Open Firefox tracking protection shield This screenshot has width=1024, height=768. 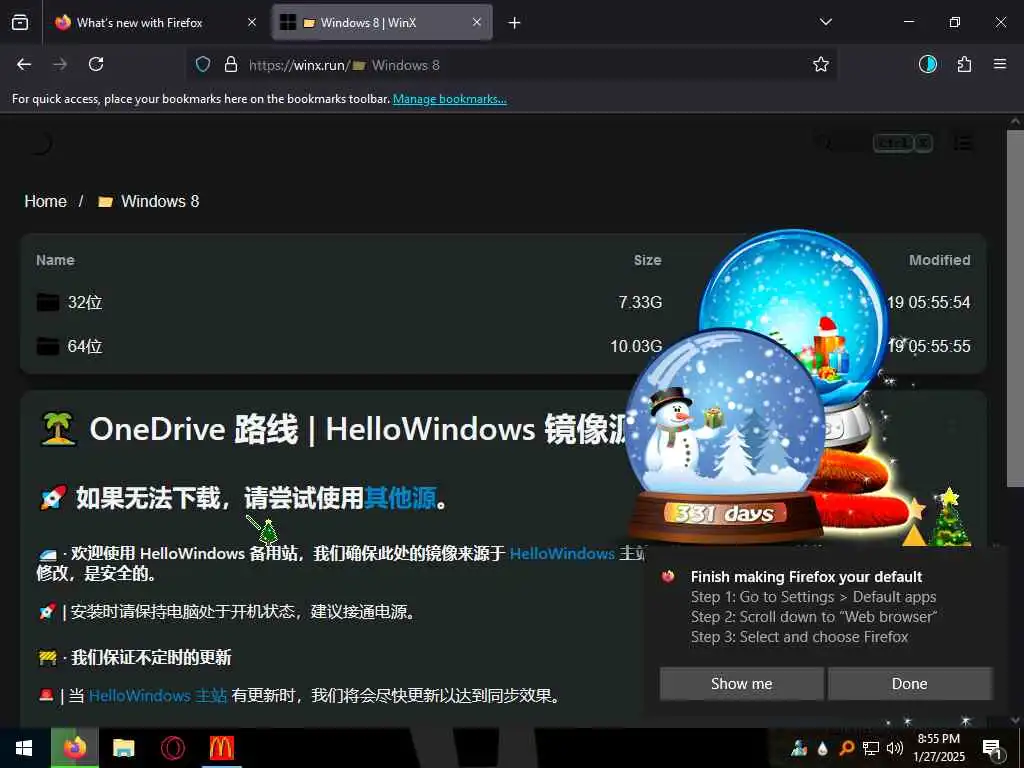[x=203, y=64]
